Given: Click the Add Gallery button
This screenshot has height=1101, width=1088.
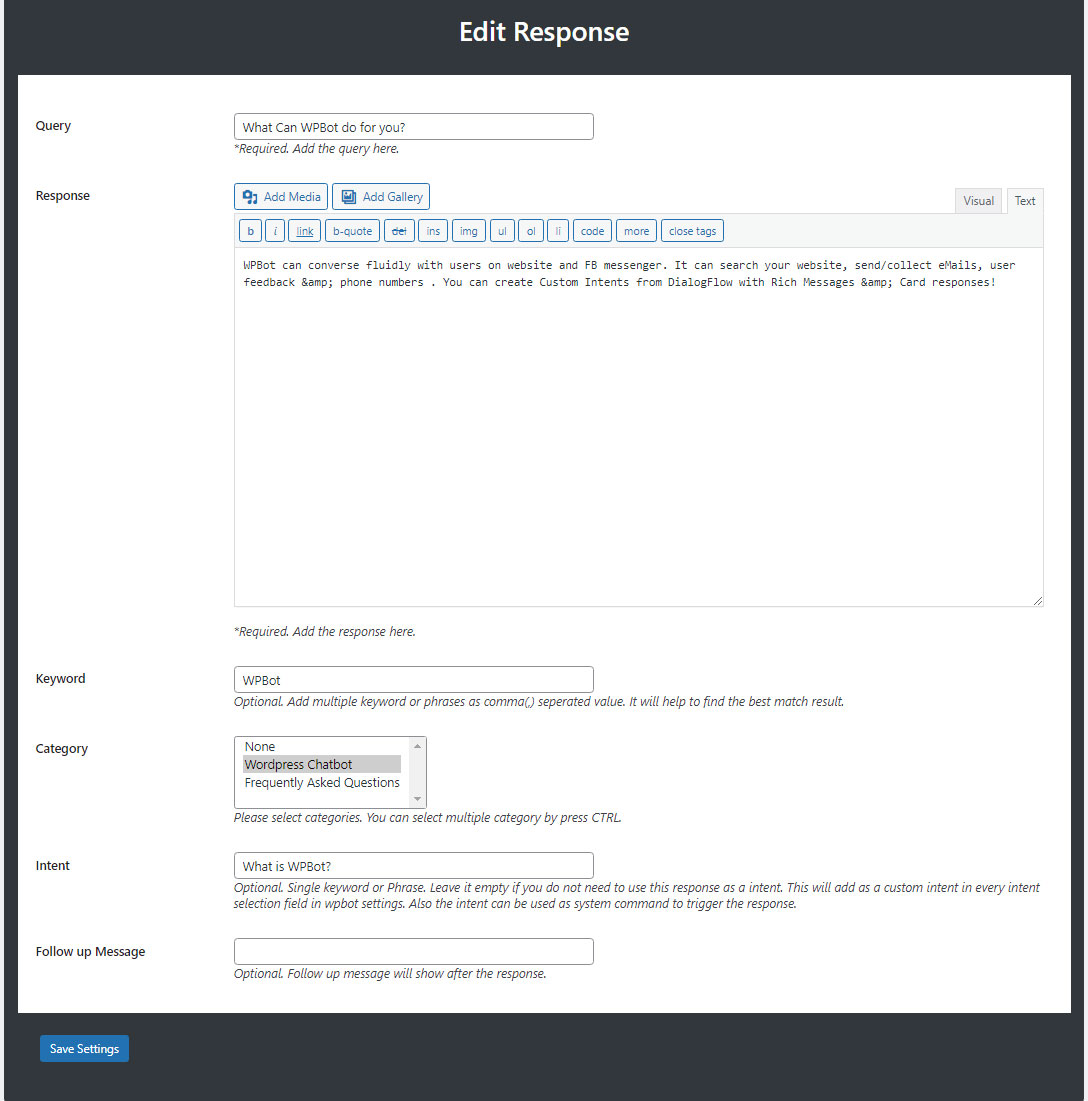Looking at the screenshot, I should pos(381,197).
